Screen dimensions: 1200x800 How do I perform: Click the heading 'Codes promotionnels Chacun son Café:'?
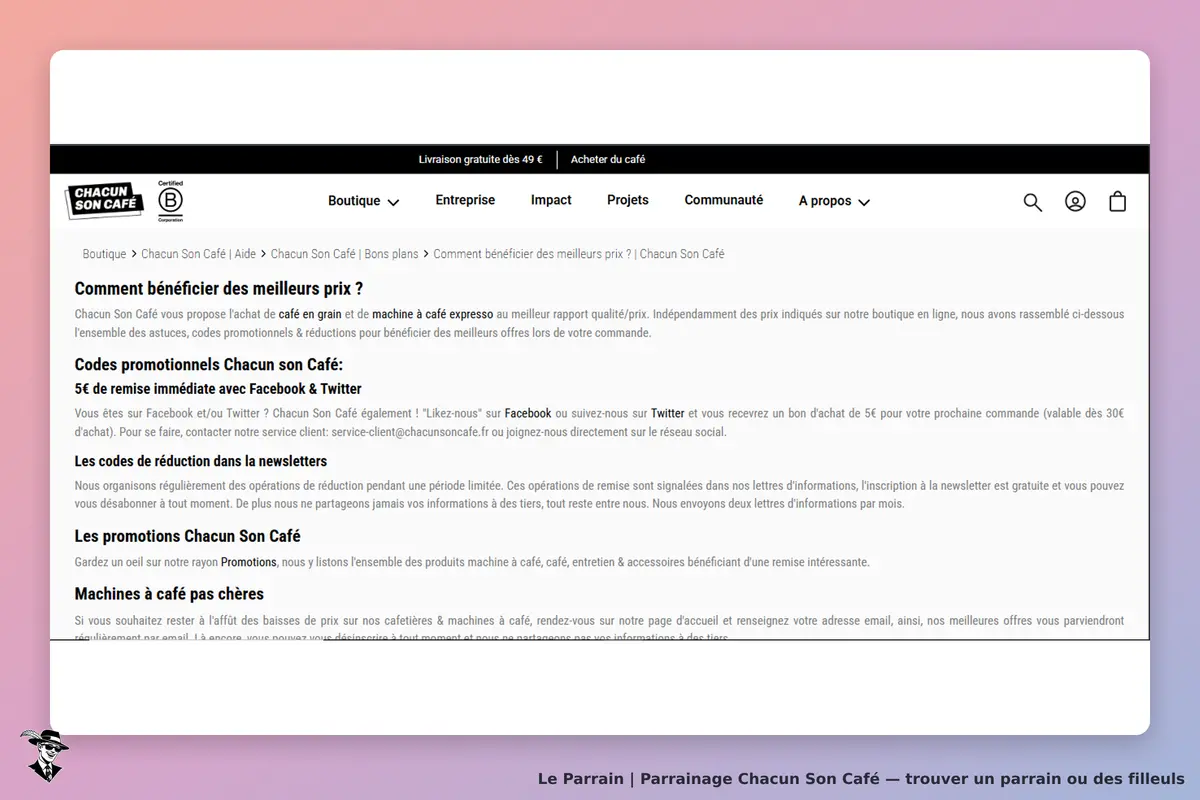tap(209, 365)
